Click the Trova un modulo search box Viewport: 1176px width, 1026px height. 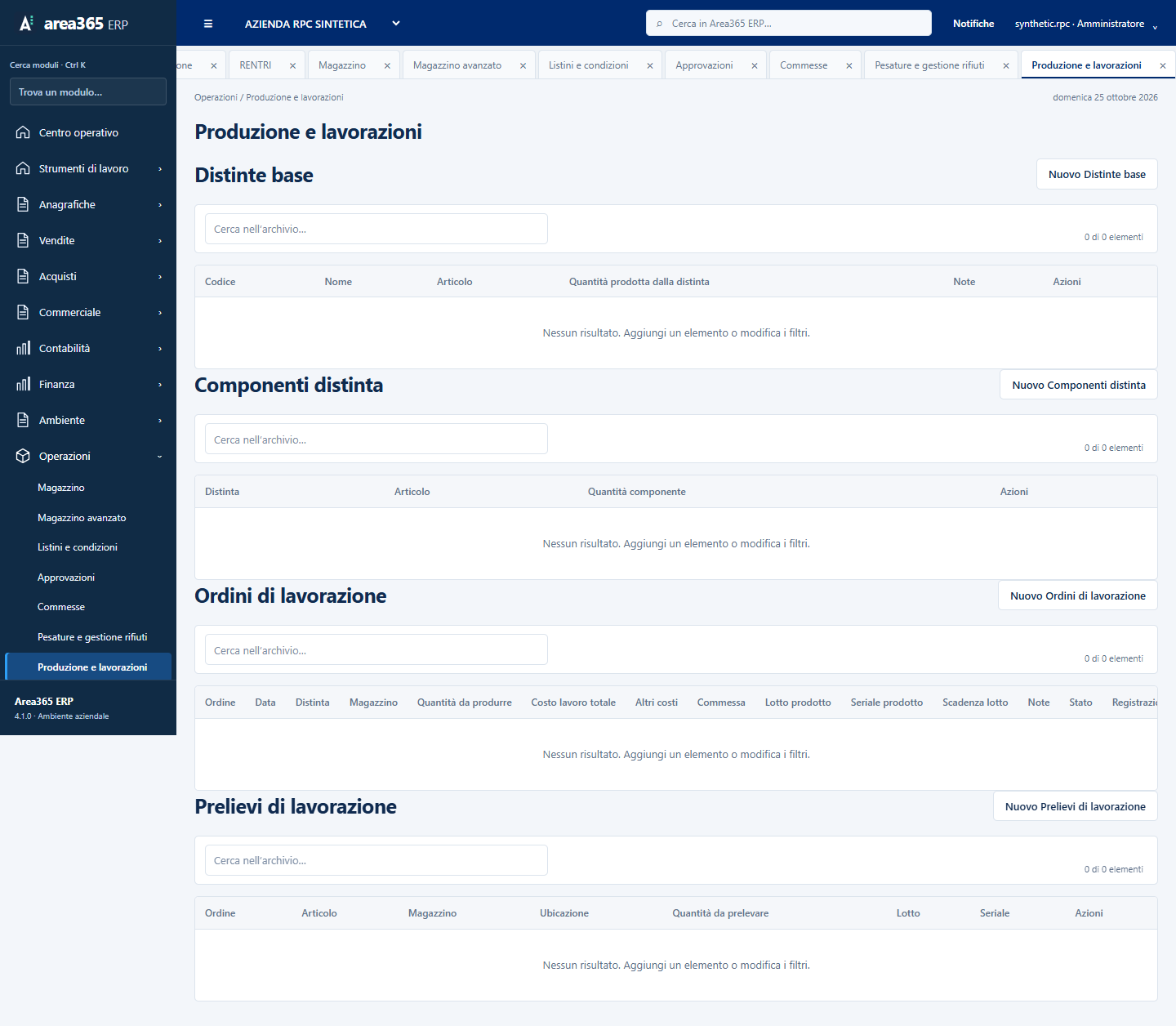(88, 91)
